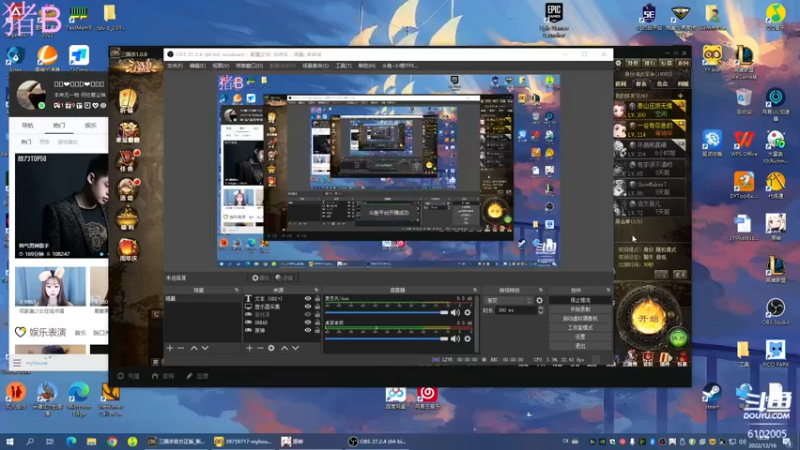
Task: Click the golden 开始 button in game
Action: pos(648,318)
